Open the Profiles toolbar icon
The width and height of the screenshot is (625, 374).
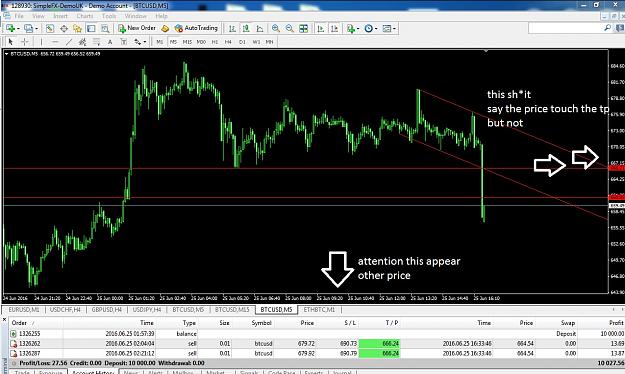point(28,28)
